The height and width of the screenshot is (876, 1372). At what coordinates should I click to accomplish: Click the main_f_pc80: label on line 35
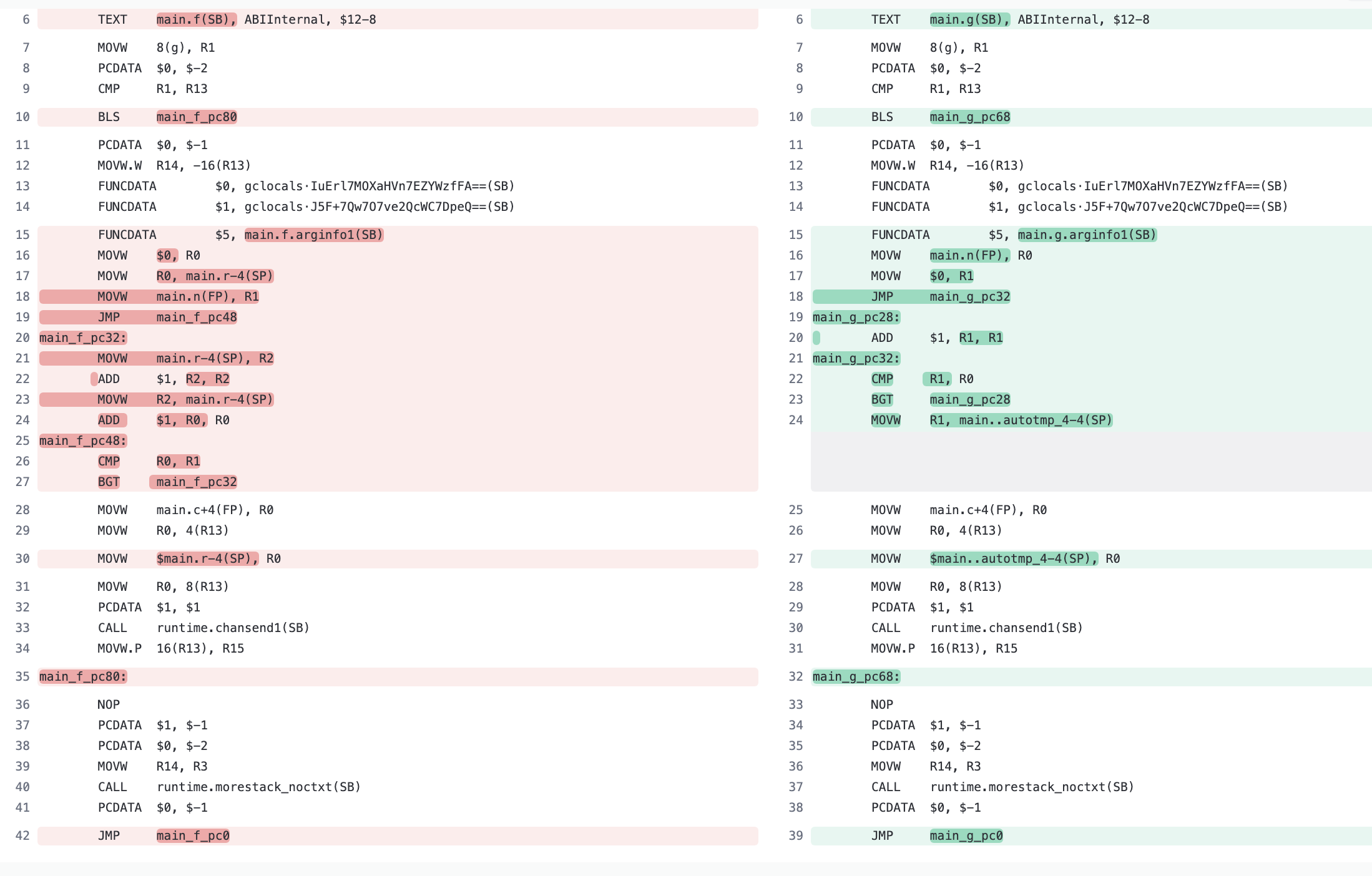[x=83, y=676]
